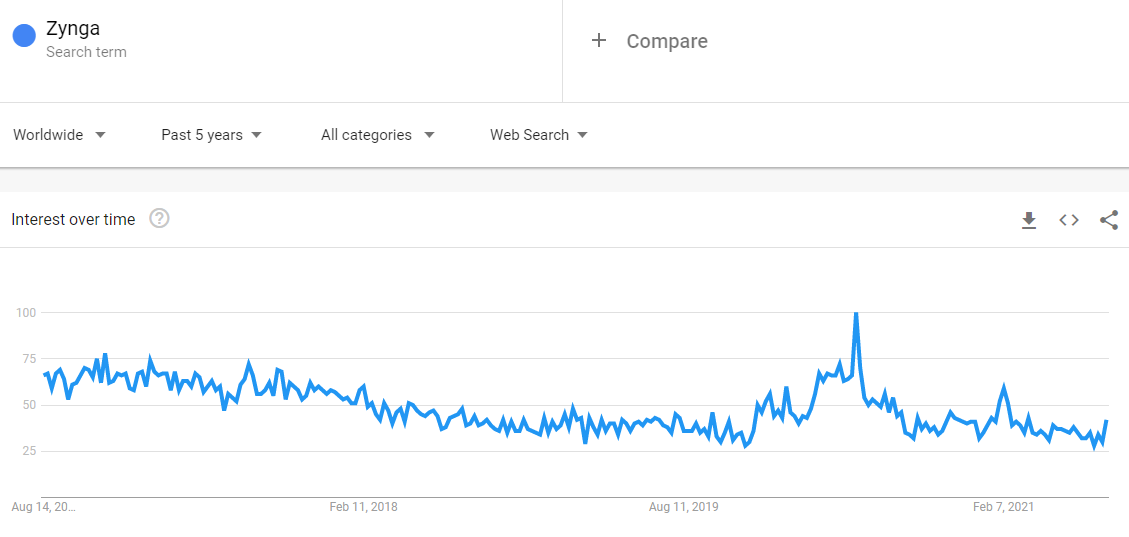Expand the All categories dropdown

[377, 135]
